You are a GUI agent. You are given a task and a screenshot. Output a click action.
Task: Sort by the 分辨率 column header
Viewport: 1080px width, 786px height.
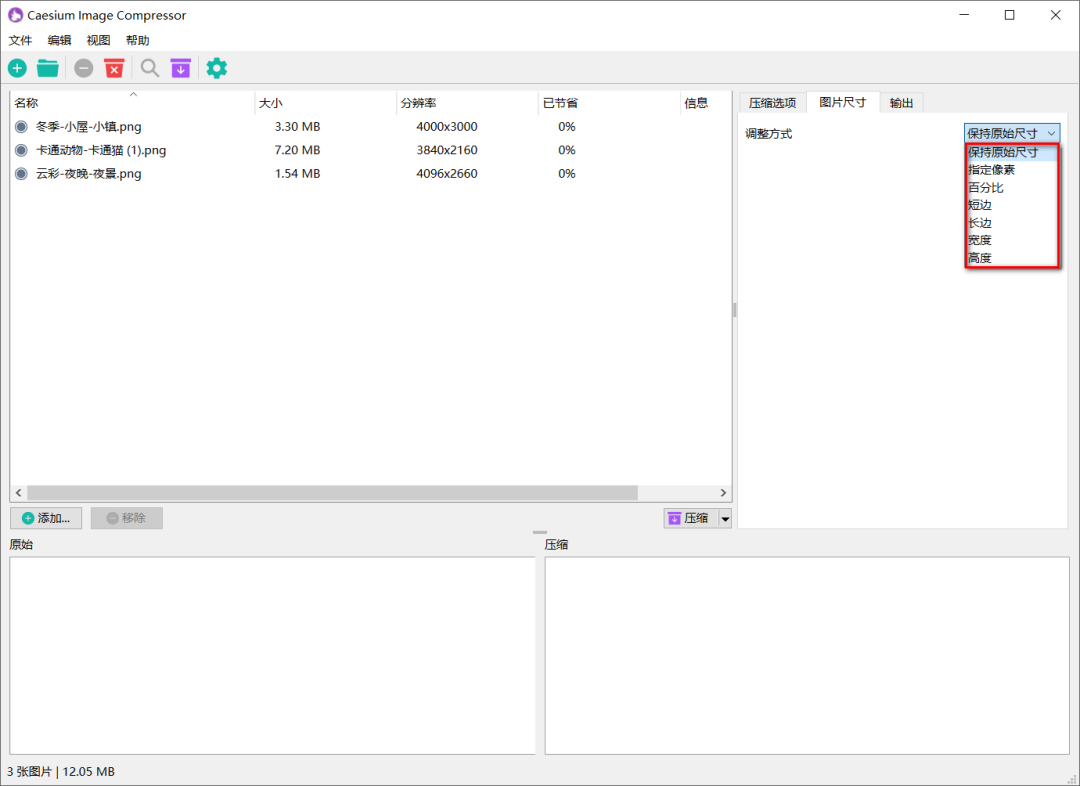pyautogui.click(x=467, y=103)
